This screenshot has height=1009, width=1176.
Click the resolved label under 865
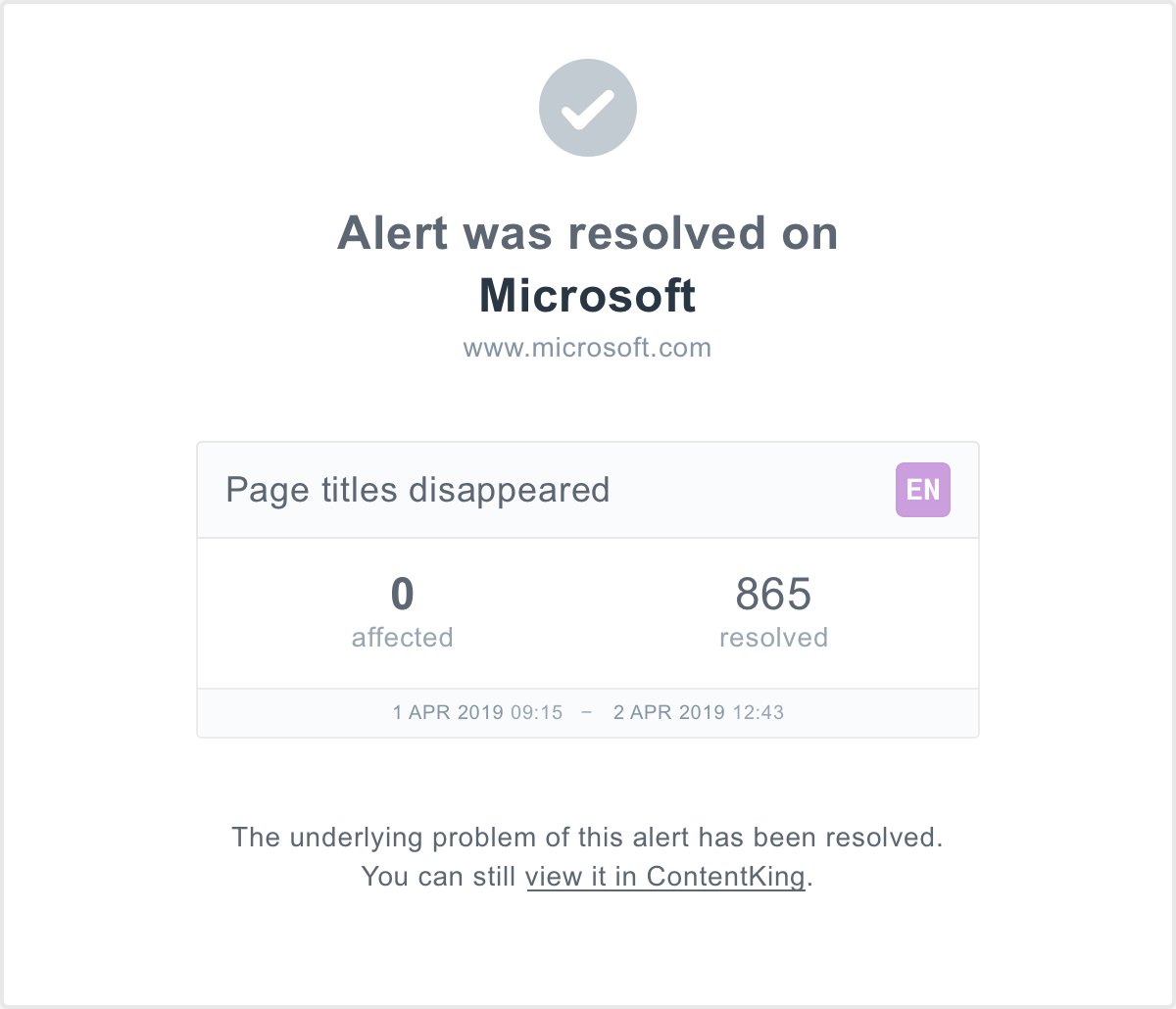point(773,638)
